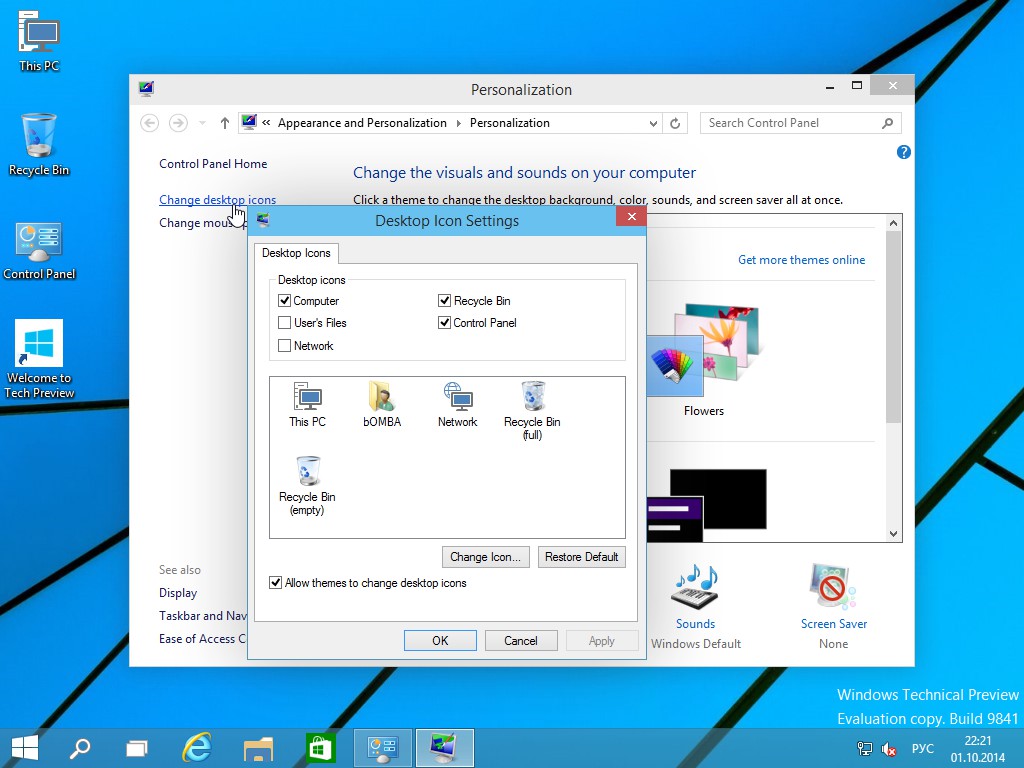Image resolution: width=1024 pixels, height=768 pixels.
Task: Enable the User's Files checkbox
Action: click(284, 323)
